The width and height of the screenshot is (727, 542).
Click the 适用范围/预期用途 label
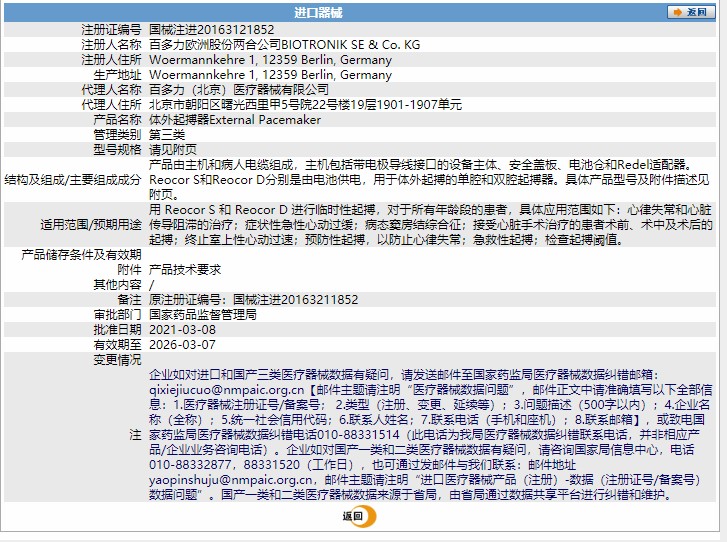[x=91, y=225]
